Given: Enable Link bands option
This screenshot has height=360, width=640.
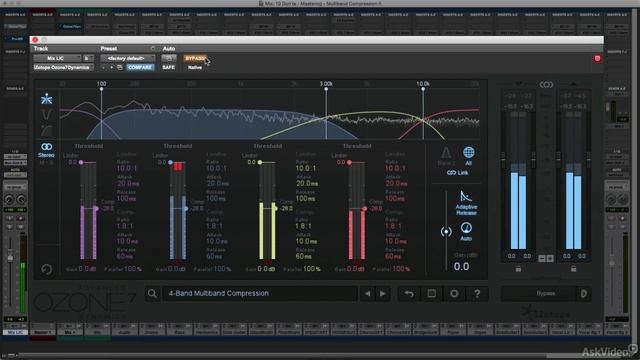Looking at the screenshot, I should (x=457, y=173).
